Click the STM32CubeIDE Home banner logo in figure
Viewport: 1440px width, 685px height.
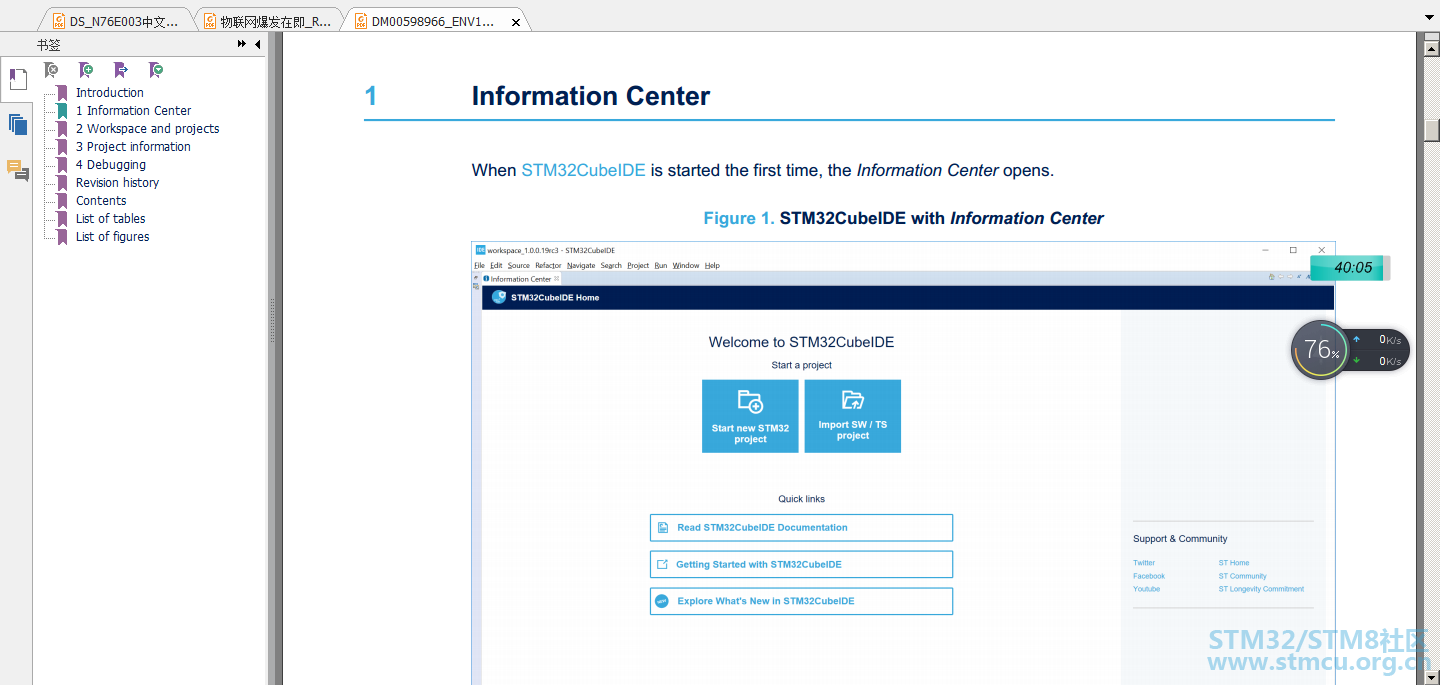[x=499, y=297]
